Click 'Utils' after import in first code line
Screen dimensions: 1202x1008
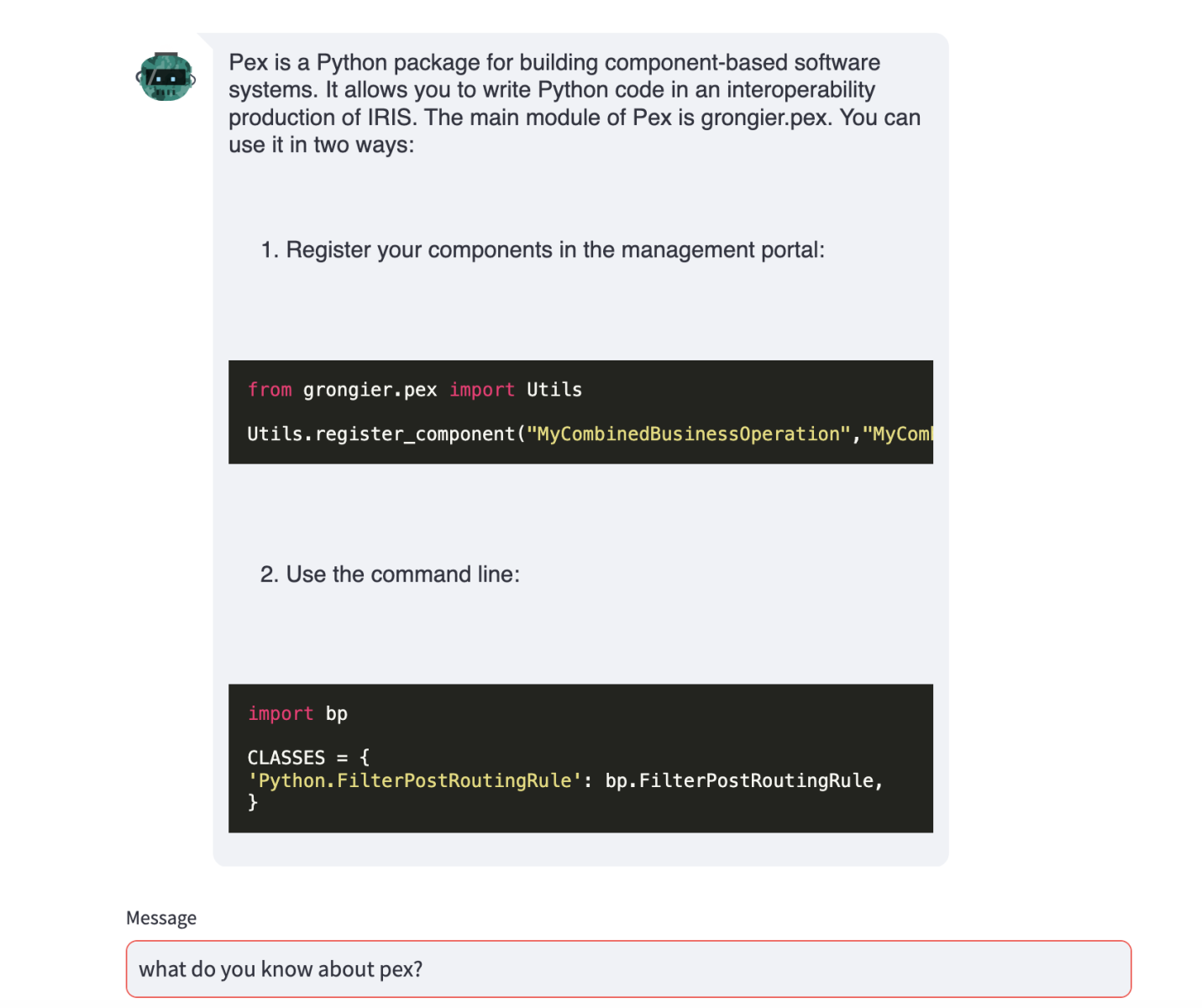pos(554,390)
